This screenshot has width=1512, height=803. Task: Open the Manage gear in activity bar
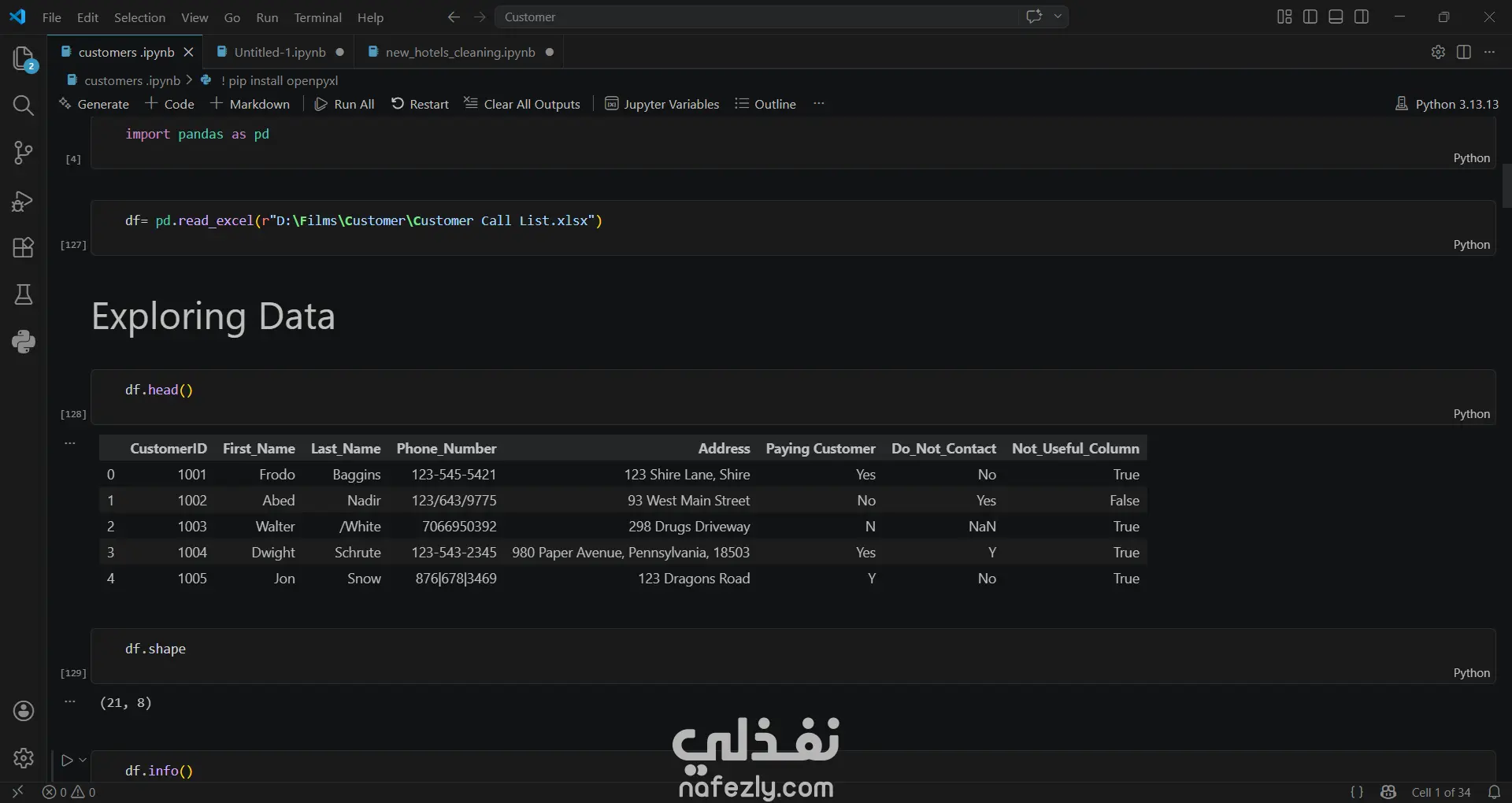pyautogui.click(x=24, y=758)
